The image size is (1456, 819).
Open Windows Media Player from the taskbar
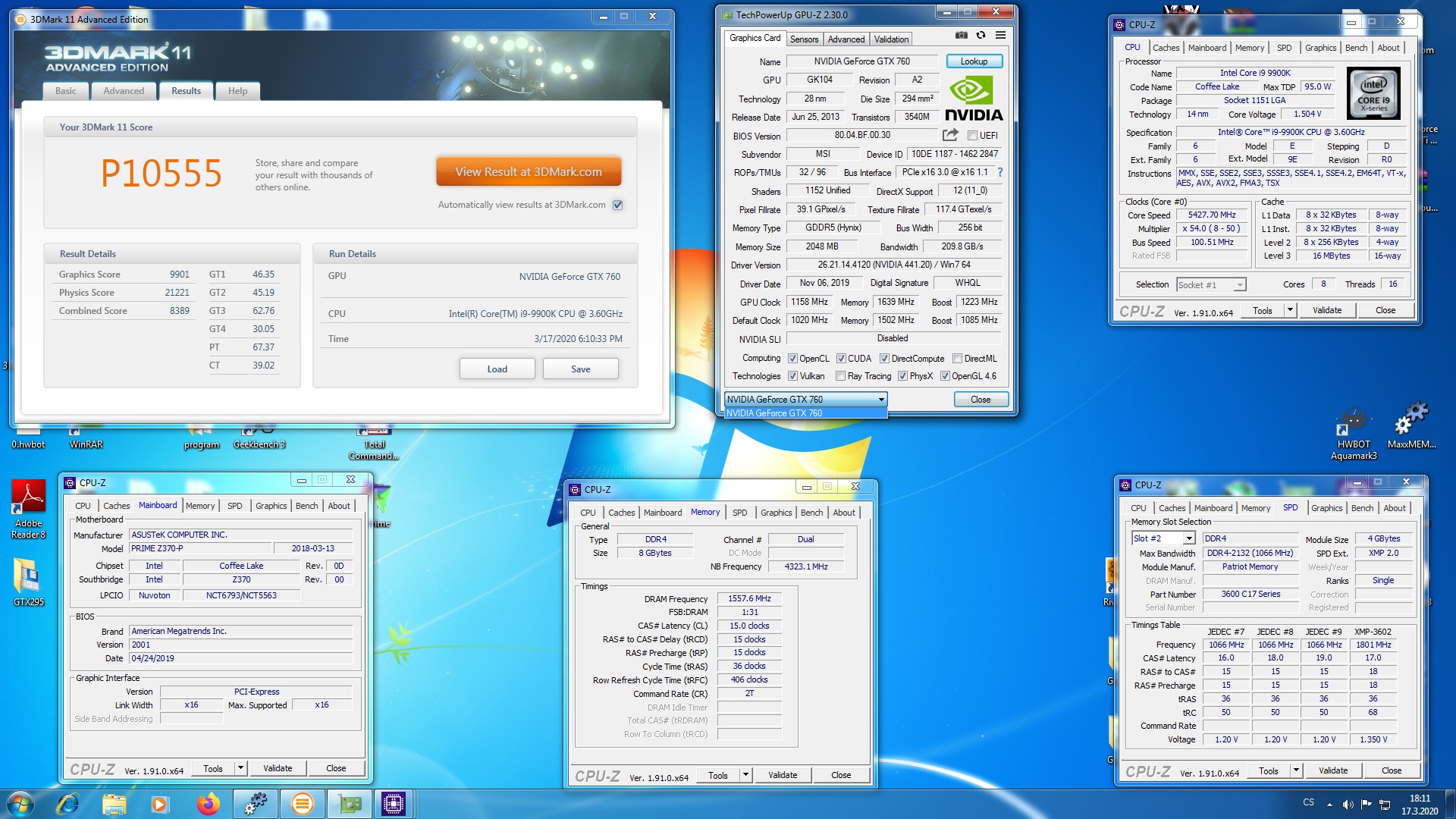pyautogui.click(x=160, y=804)
